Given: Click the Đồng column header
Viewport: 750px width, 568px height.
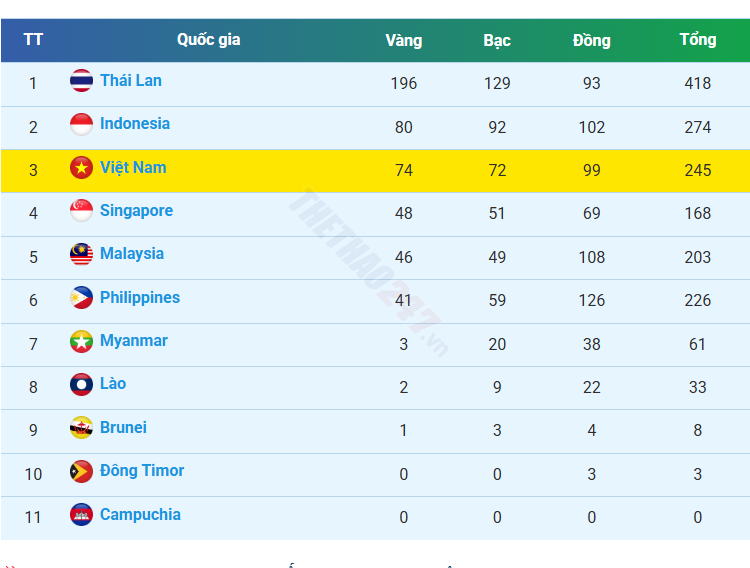Looking at the screenshot, I should (x=592, y=40).
